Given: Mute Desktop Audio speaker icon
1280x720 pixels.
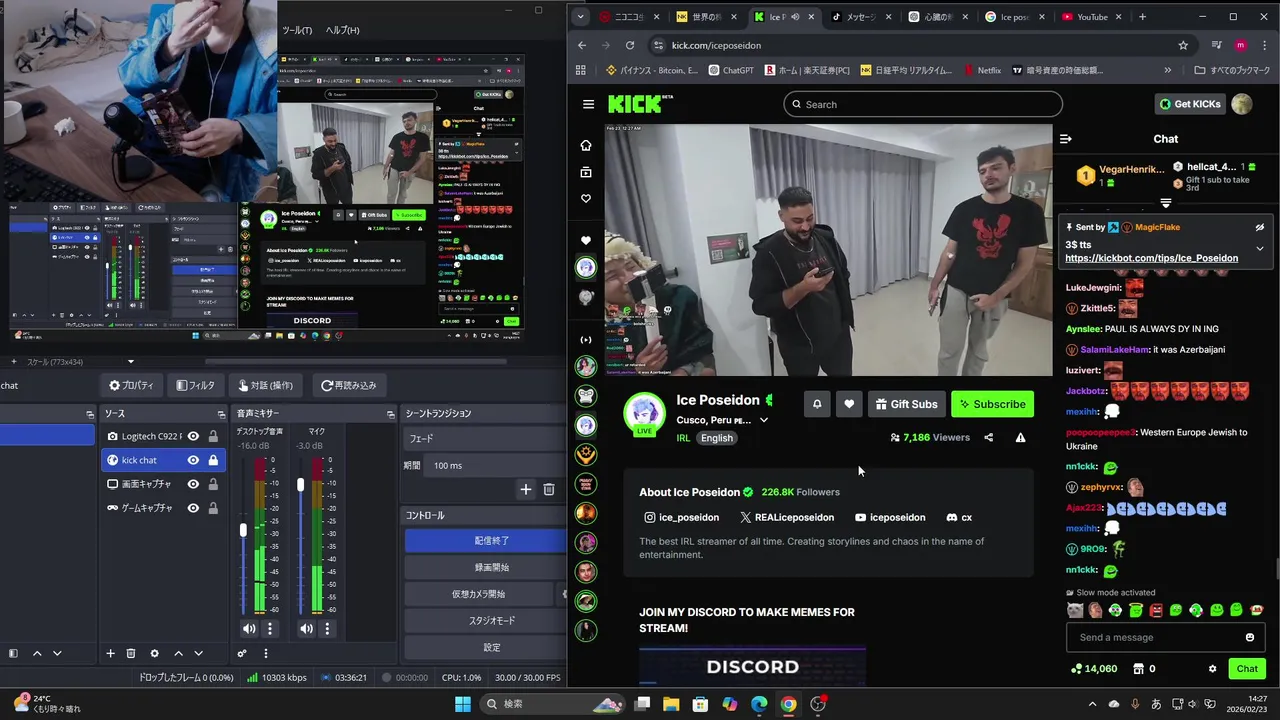Looking at the screenshot, I should coord(249,629).
